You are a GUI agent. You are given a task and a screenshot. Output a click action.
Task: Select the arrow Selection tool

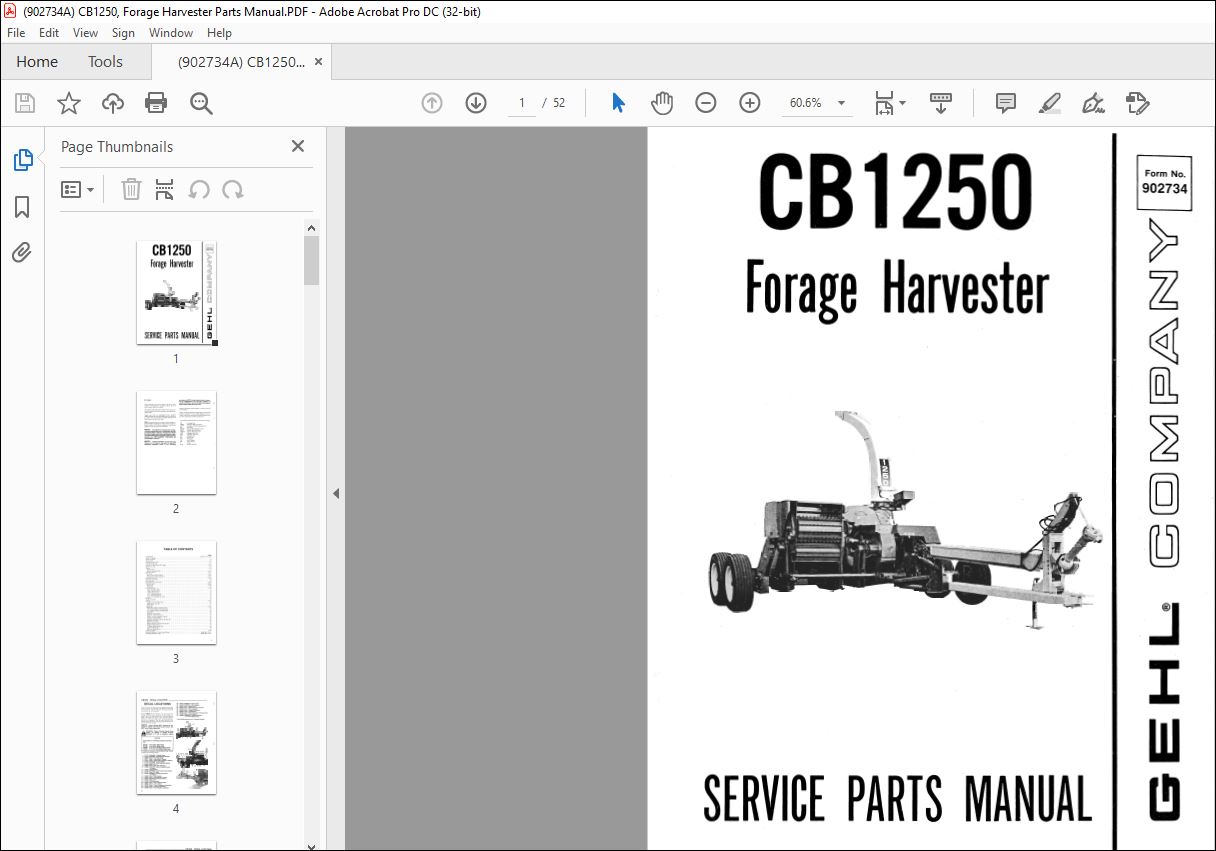618,103
